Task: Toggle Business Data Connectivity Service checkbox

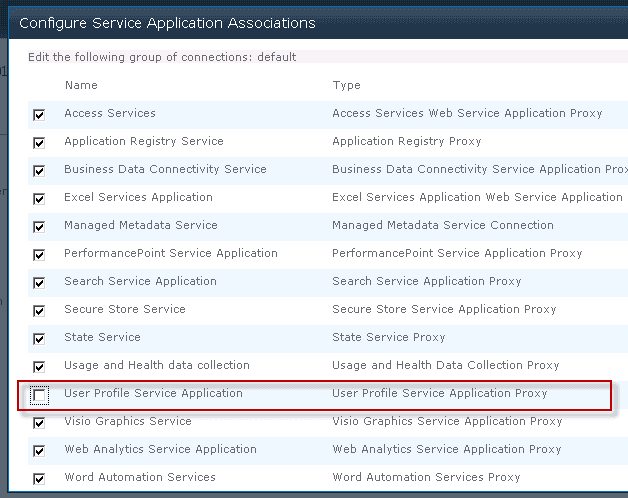Action: pyautogui.click(x=39, y=171)
